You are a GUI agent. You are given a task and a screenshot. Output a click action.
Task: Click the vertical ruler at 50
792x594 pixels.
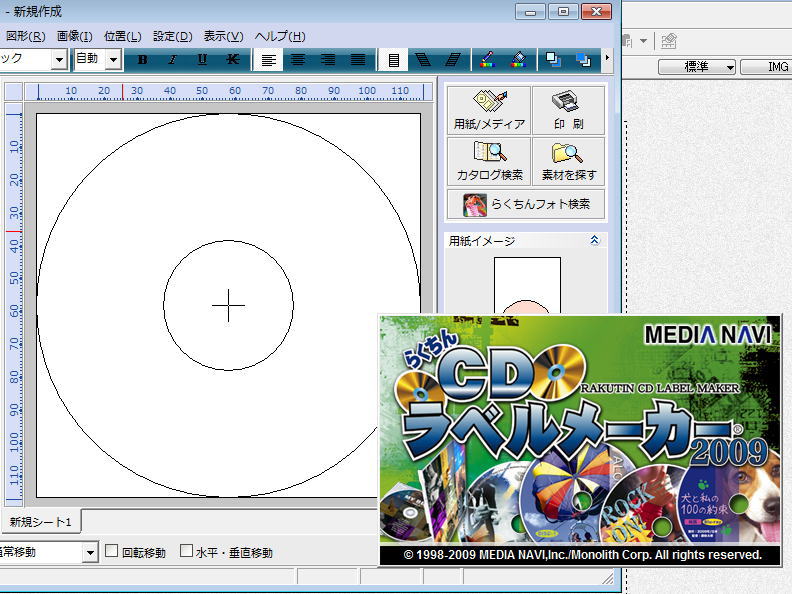(x=14, y=278)
